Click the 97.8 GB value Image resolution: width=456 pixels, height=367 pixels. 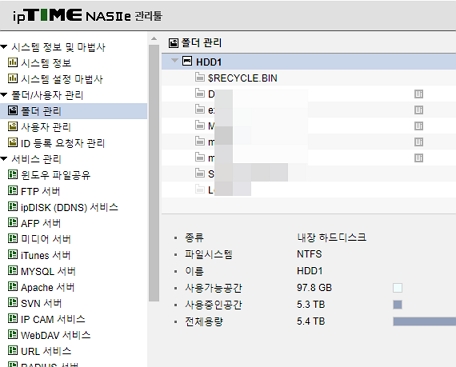coord(314,288)
